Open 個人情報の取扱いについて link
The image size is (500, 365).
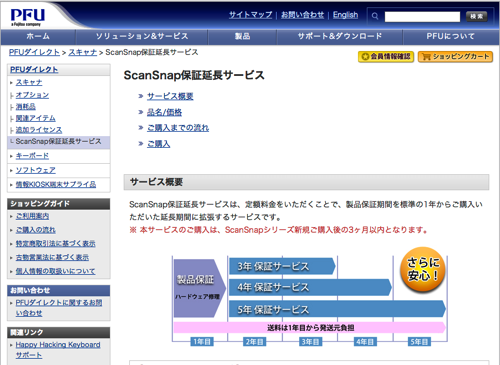pyautogui.click(x=55, y=271)
